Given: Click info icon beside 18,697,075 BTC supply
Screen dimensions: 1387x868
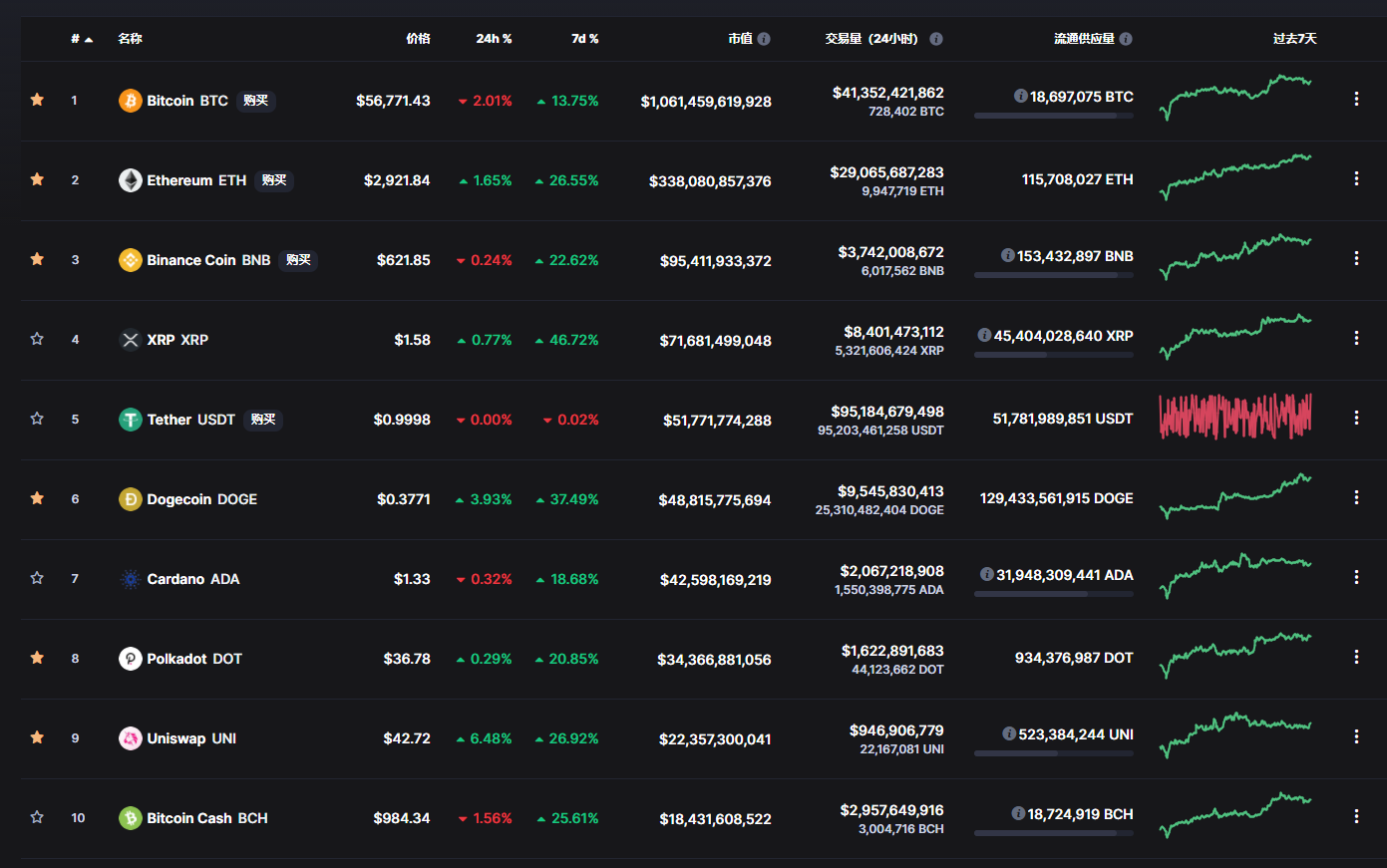Looking at the screenshot, I should click(x=1021, y=96).
